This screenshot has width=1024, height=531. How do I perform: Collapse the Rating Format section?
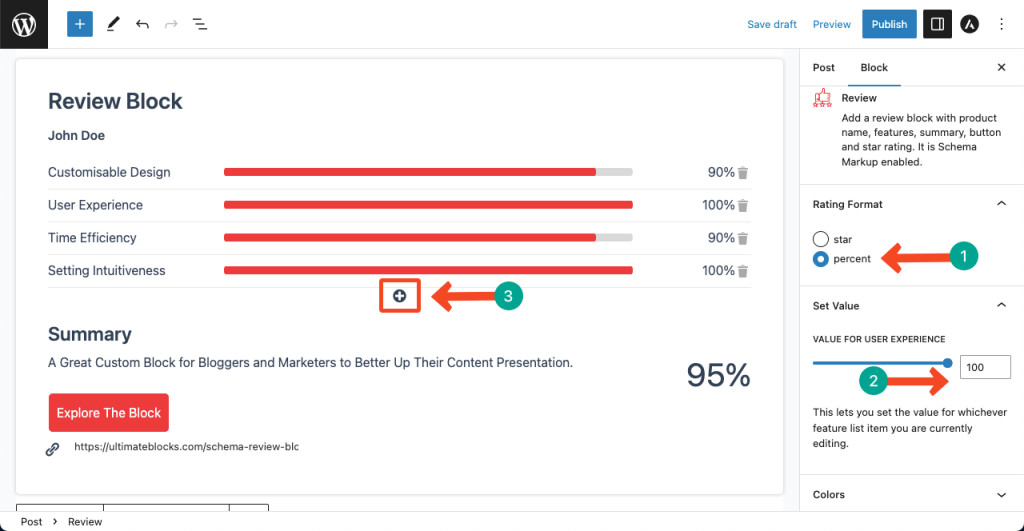tap(1001, 204)
